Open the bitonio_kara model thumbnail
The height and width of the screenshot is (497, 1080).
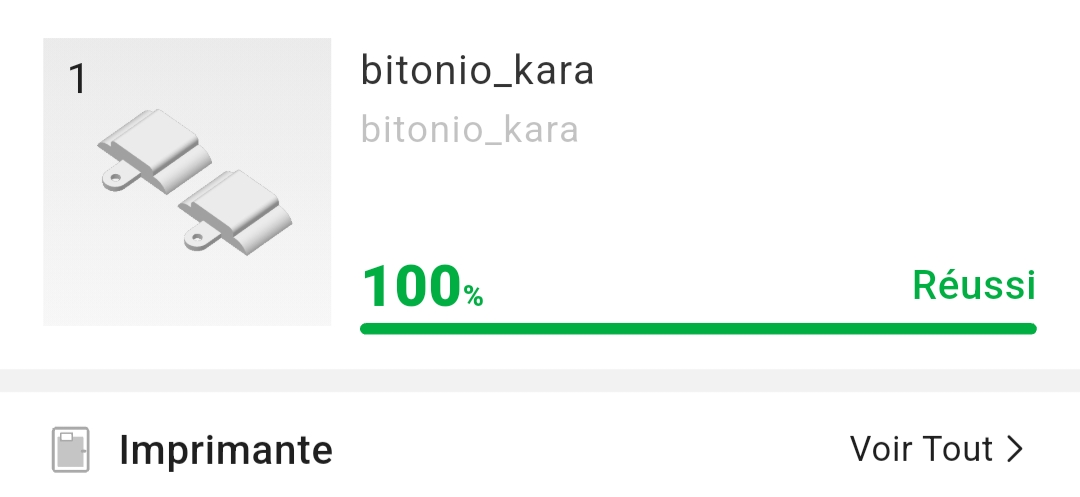coord(187,181)
